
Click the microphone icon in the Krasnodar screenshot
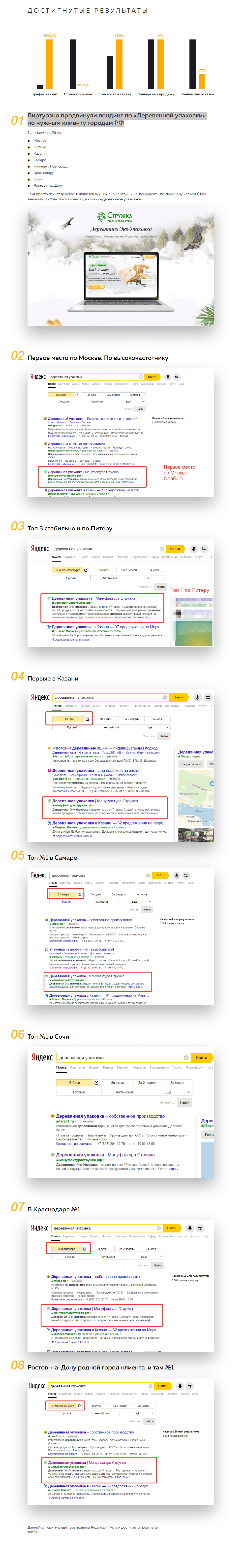tap(190, 1228)
